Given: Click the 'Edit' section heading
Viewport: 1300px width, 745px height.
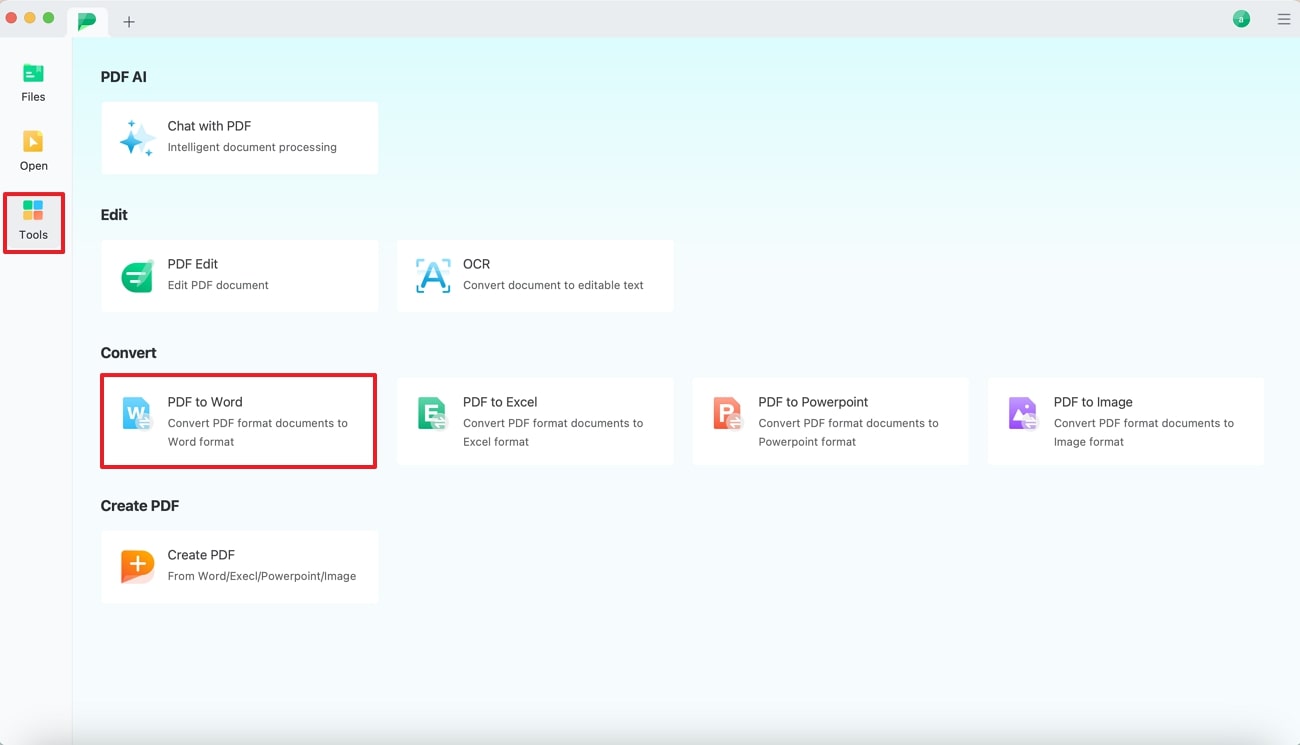Looking at the screenshot, I should 114,215.
